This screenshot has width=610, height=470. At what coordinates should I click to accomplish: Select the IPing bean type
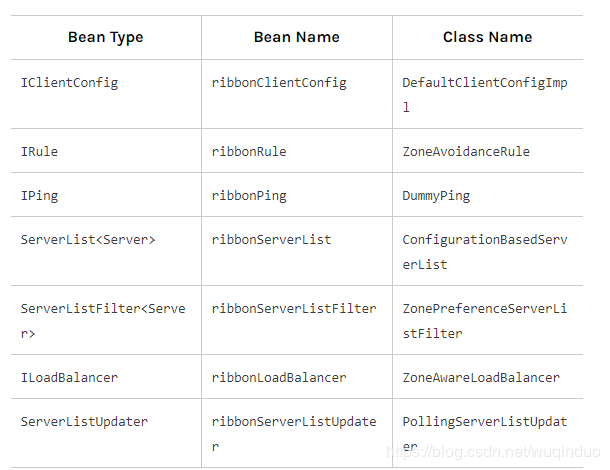40,196
